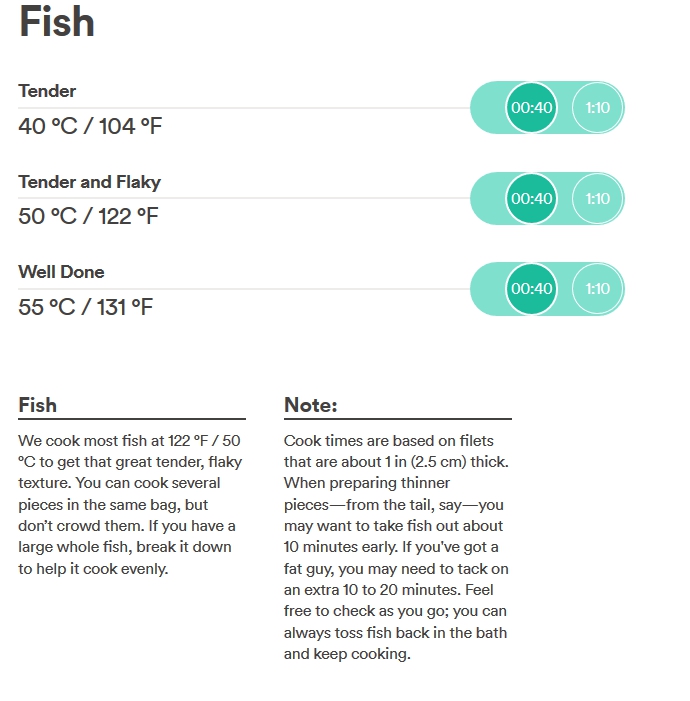
Task: Select the 00:40 time for Tender
Action: [531, 108]
